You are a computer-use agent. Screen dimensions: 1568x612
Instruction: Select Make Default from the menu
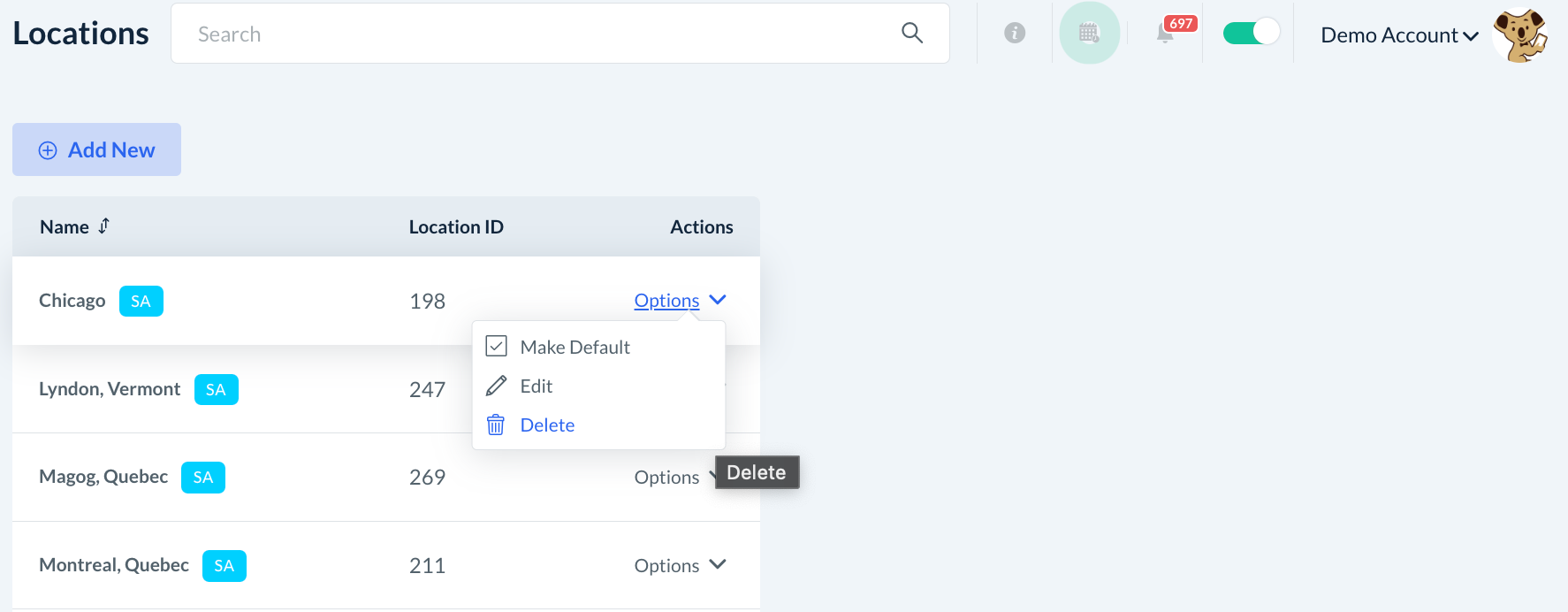pyautogui.click(x=575, y=348)
